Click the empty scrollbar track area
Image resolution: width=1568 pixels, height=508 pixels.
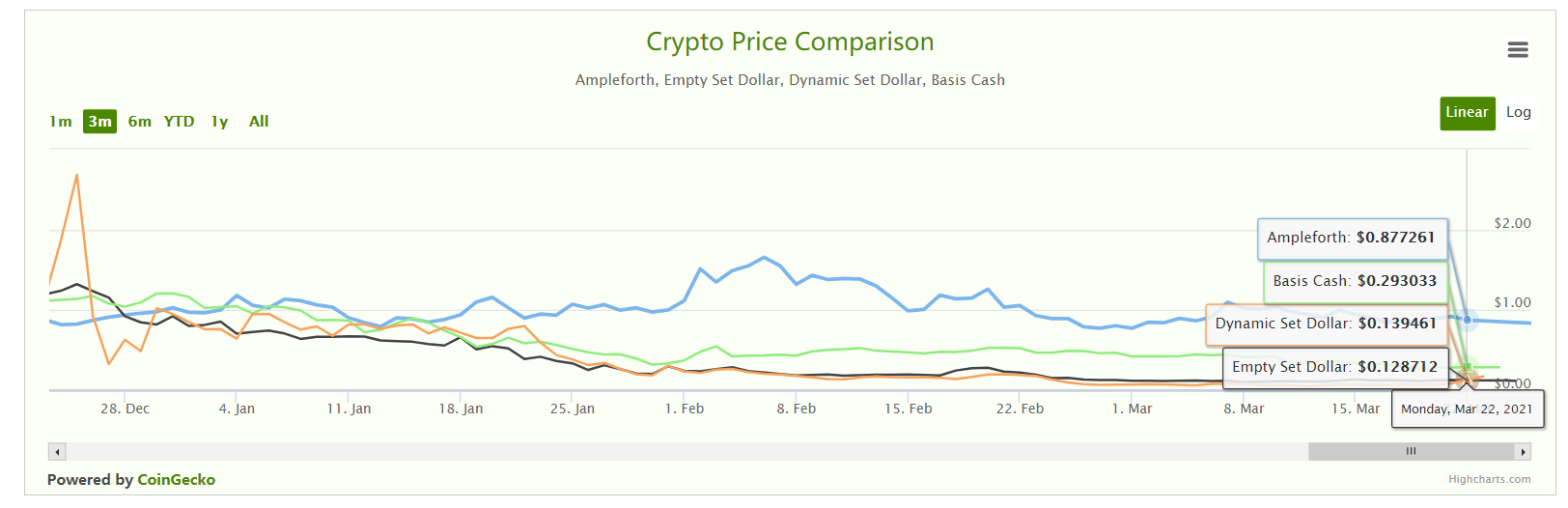click(x=676, y=452)
